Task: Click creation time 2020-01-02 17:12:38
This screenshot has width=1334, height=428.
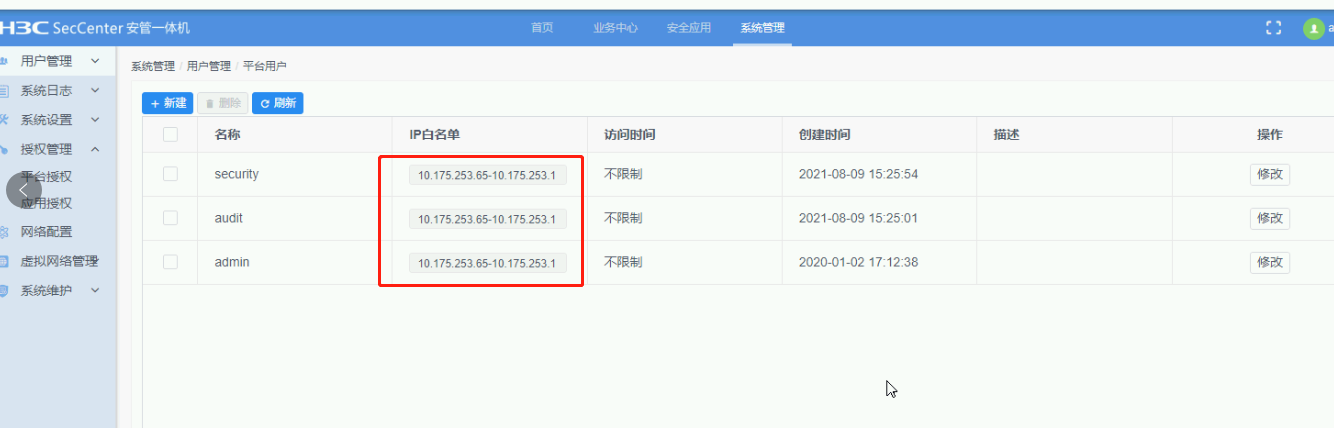Action: coord(858,262)
